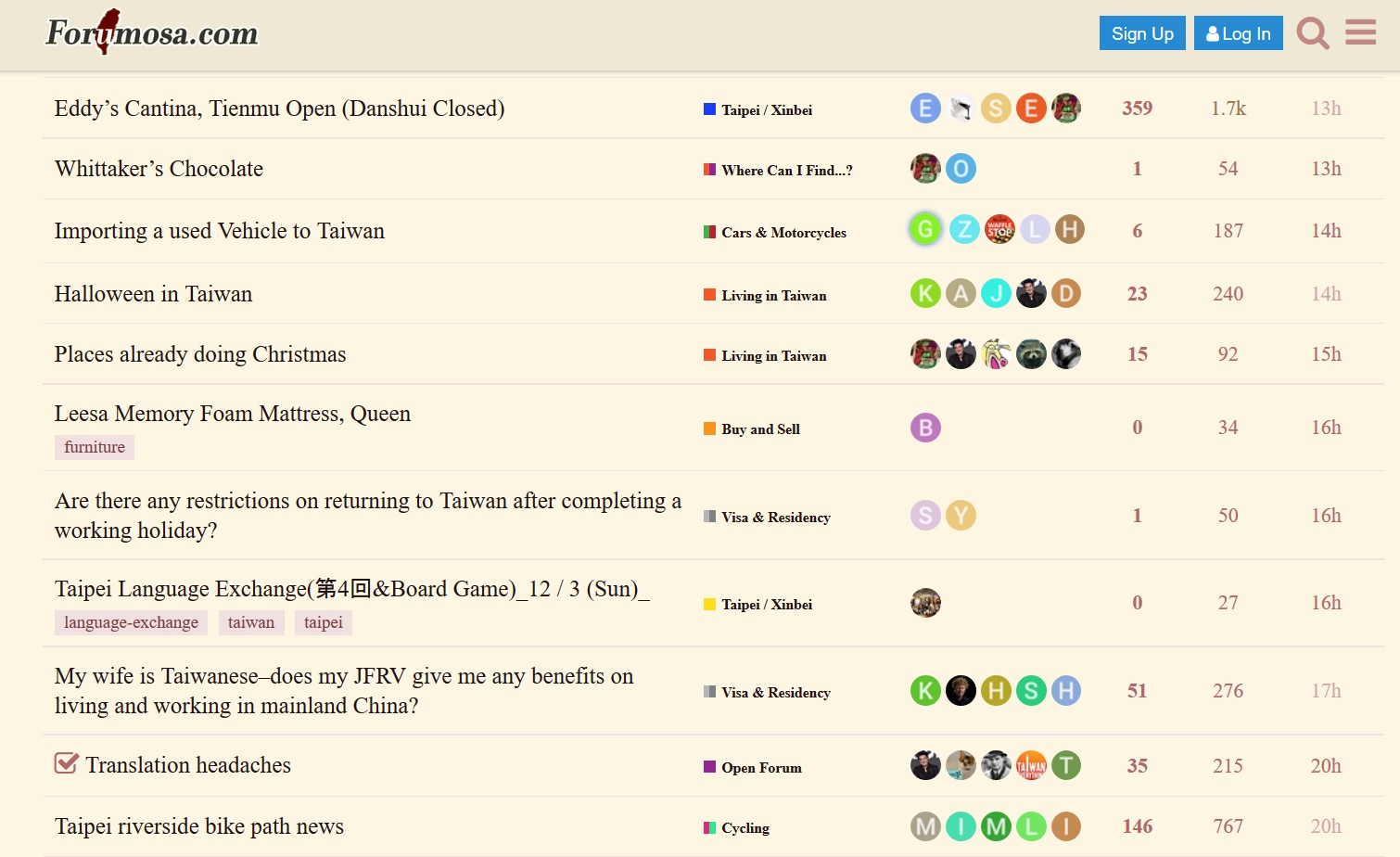Click raccoon avatar on Christmas row
Screen dimensions: 1400x857
(x=1031, y=354)
